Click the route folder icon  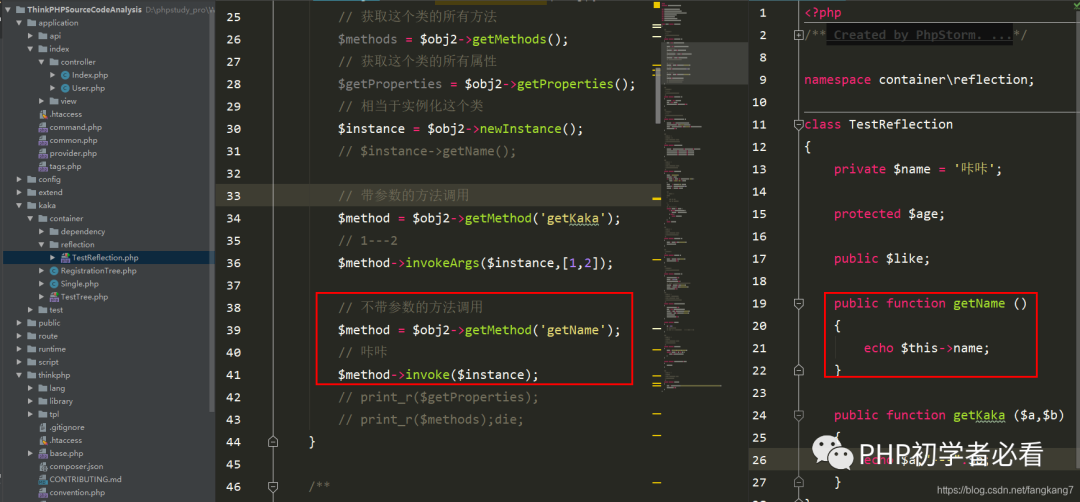[32, 336]
